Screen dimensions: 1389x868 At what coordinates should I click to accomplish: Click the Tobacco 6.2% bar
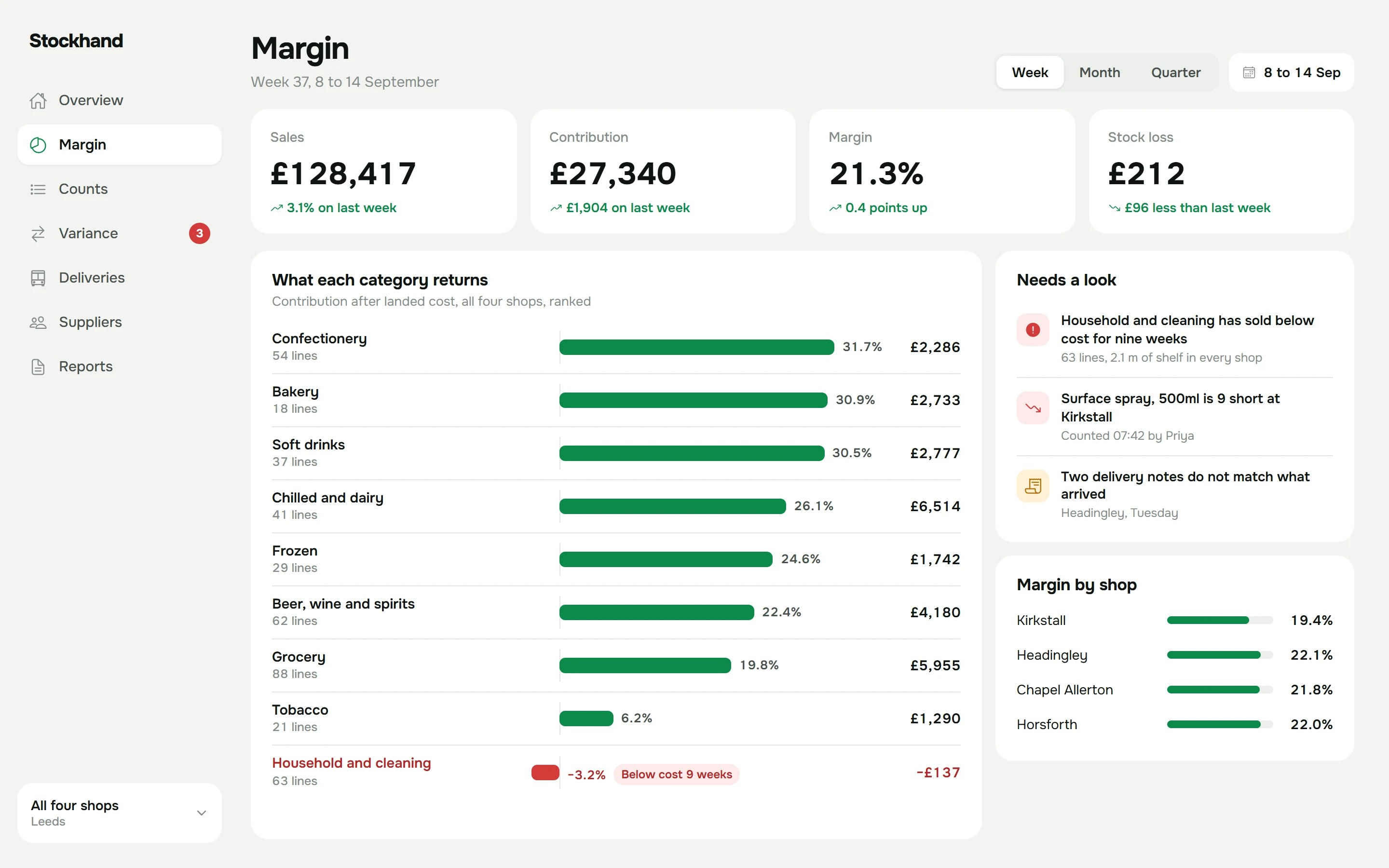[586, 718]
